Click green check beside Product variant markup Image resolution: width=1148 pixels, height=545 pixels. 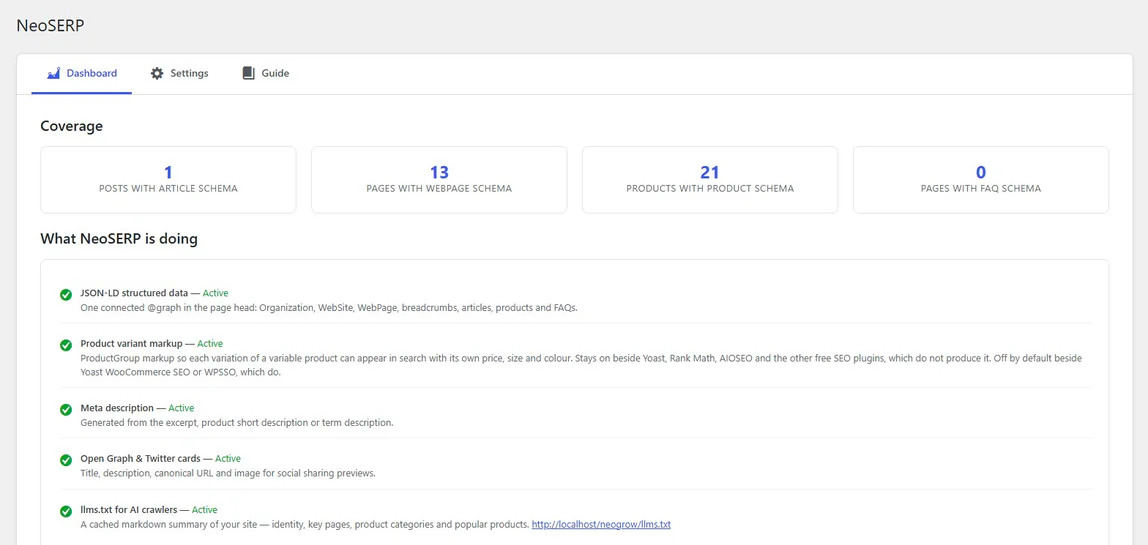[x=66, y=345]
